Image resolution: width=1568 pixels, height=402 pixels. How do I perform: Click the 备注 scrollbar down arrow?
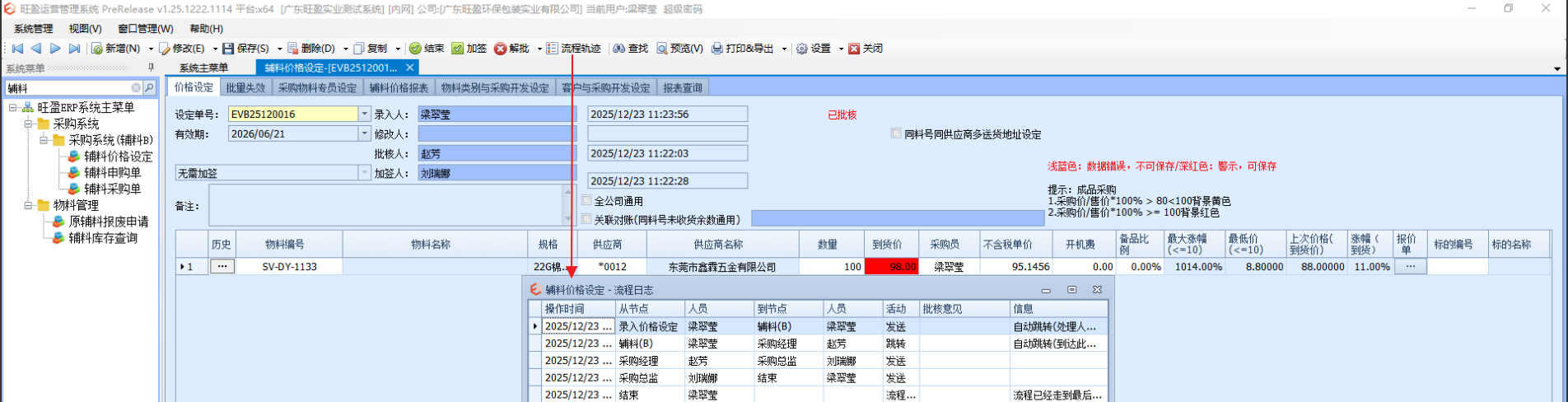tap(567, 219)
